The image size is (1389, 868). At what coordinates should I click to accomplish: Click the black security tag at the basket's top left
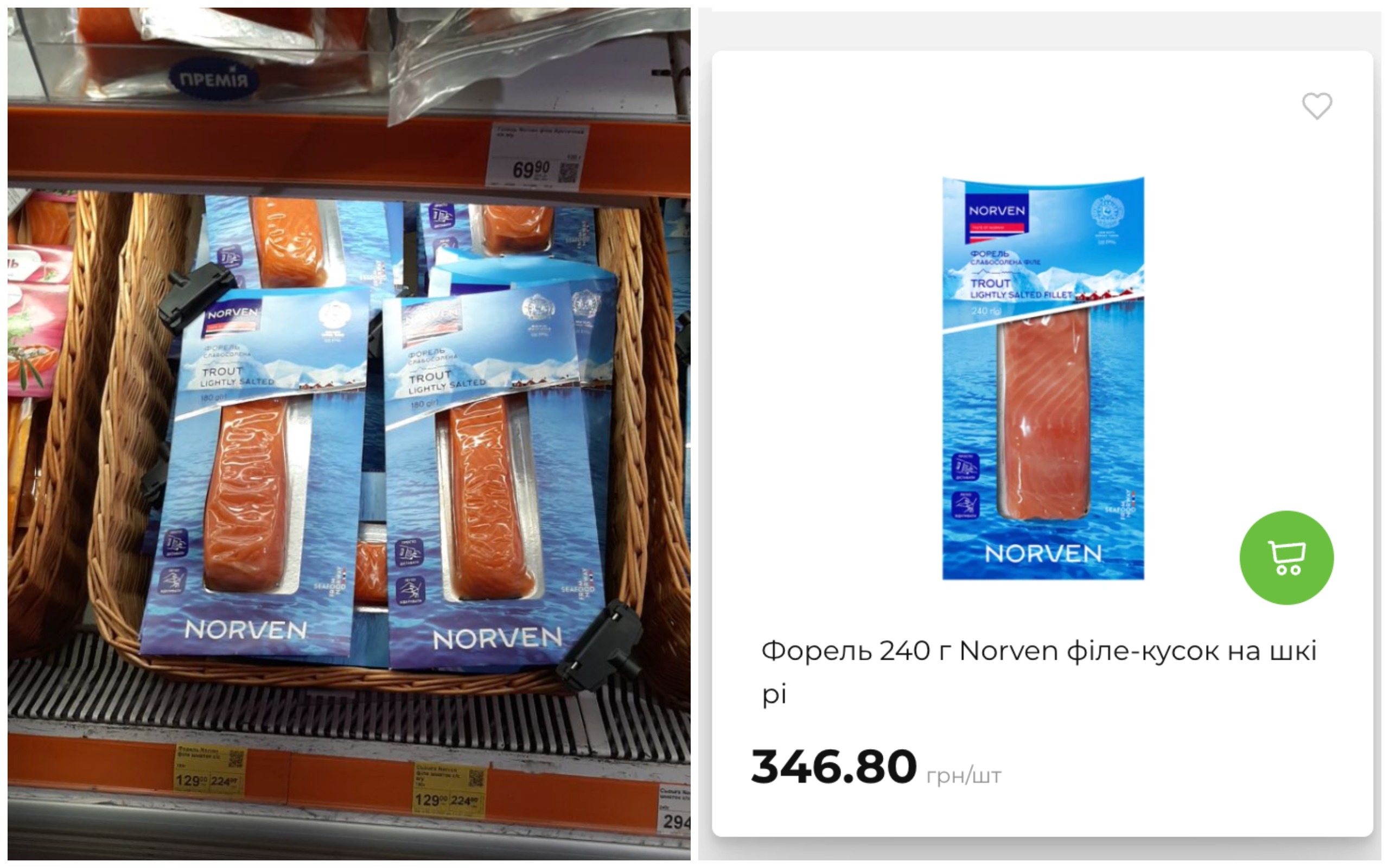(195, 296)
